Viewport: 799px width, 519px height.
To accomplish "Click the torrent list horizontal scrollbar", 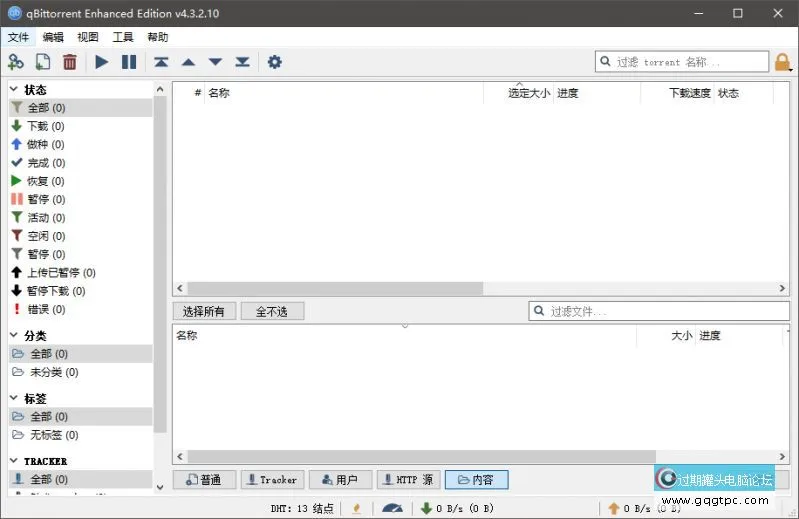I will click(x=330, y=288).
